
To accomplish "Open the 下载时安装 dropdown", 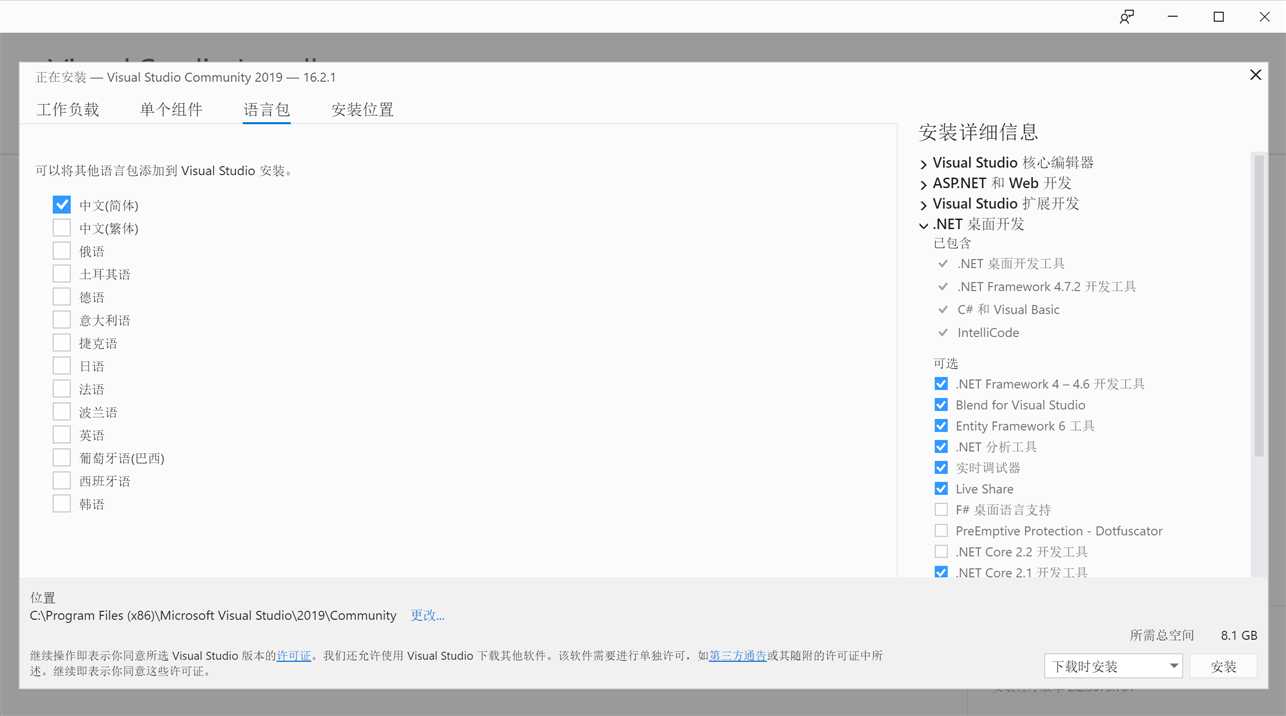I will click(x=1113, y=666).
